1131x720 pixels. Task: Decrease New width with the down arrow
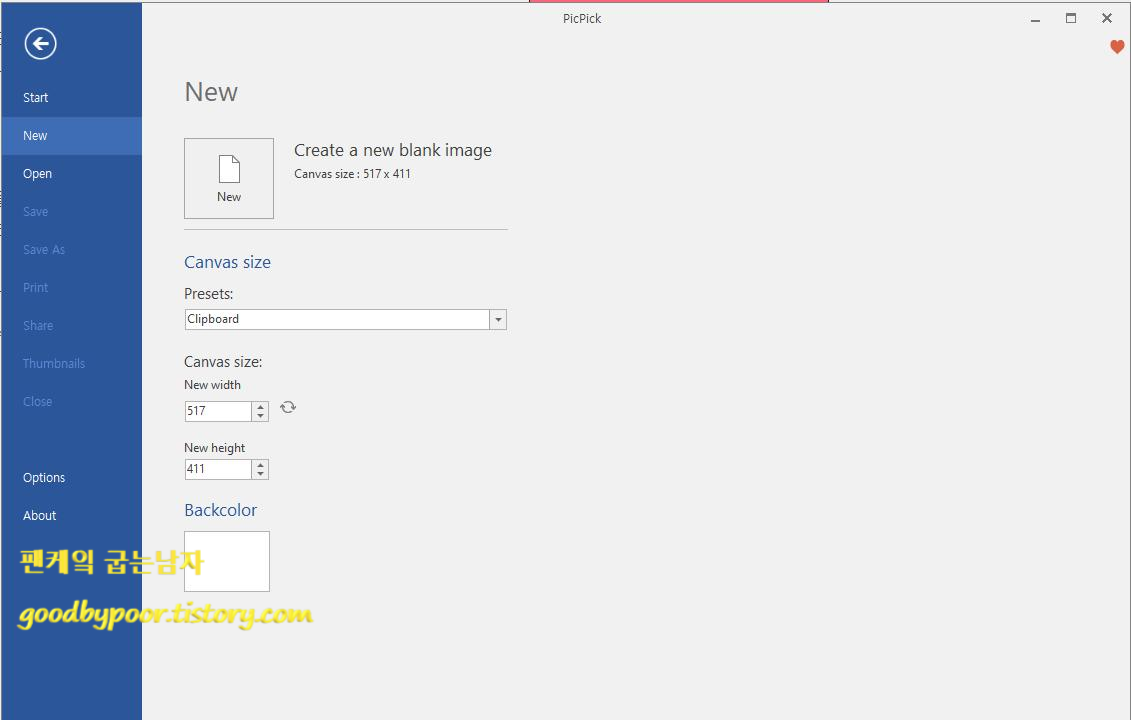pyautogui.click(x=260, y=416)
